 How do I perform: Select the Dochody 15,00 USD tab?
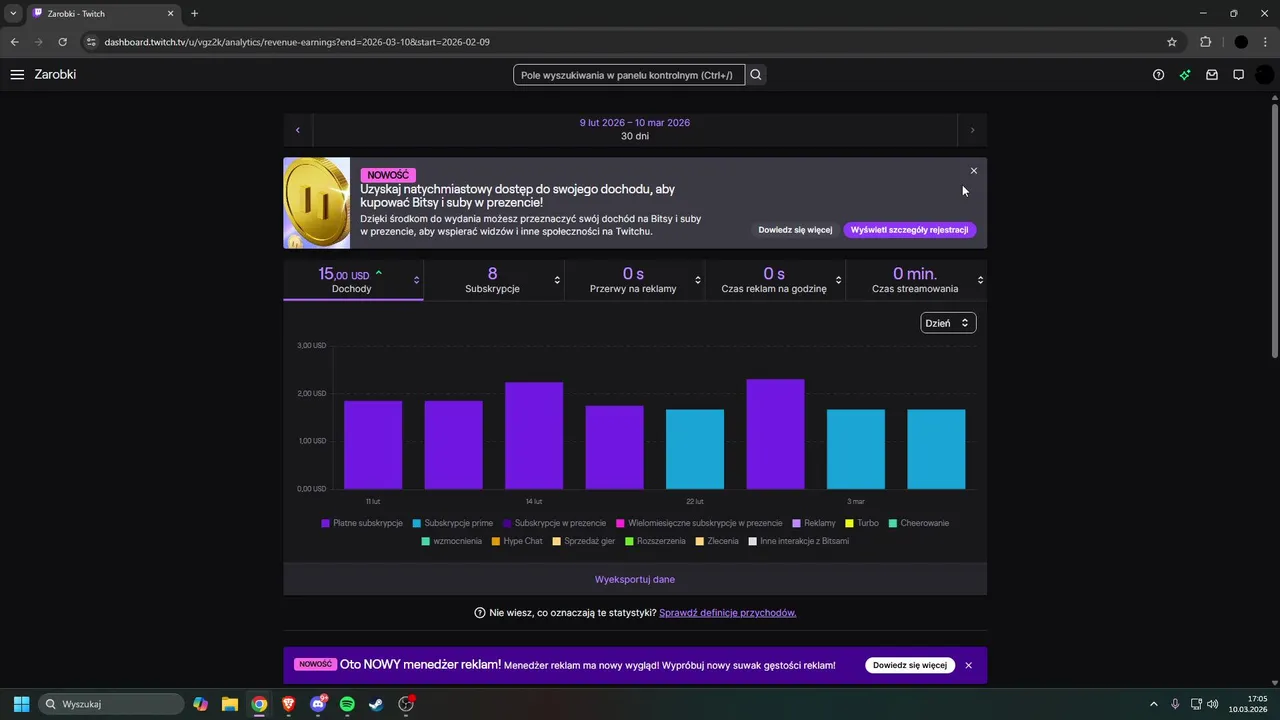(353, 280)
